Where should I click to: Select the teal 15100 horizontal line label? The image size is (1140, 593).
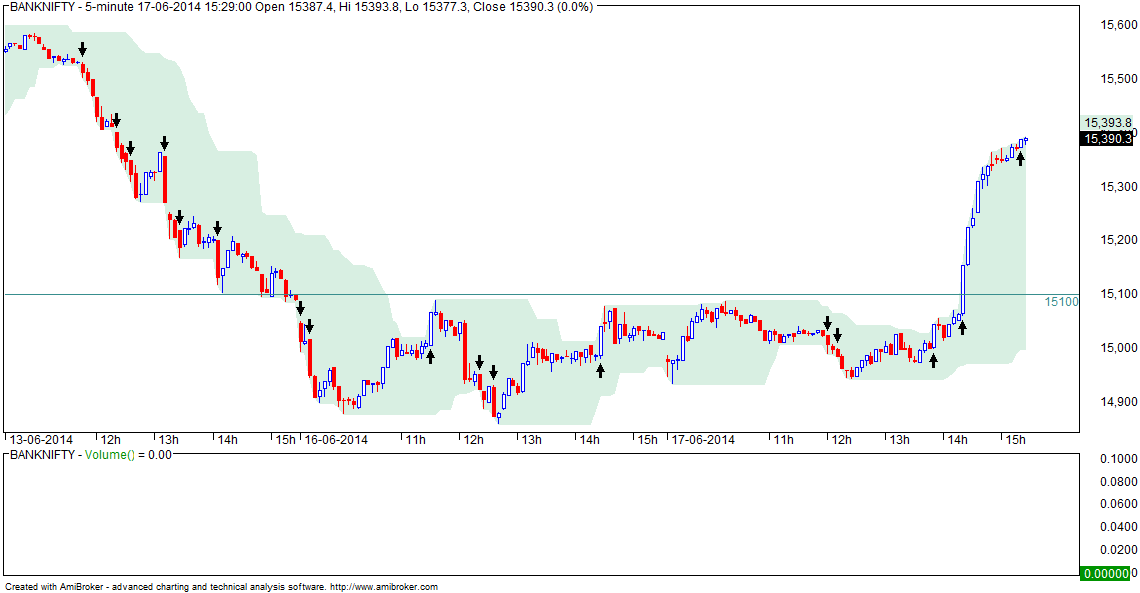pos(1063,300)
